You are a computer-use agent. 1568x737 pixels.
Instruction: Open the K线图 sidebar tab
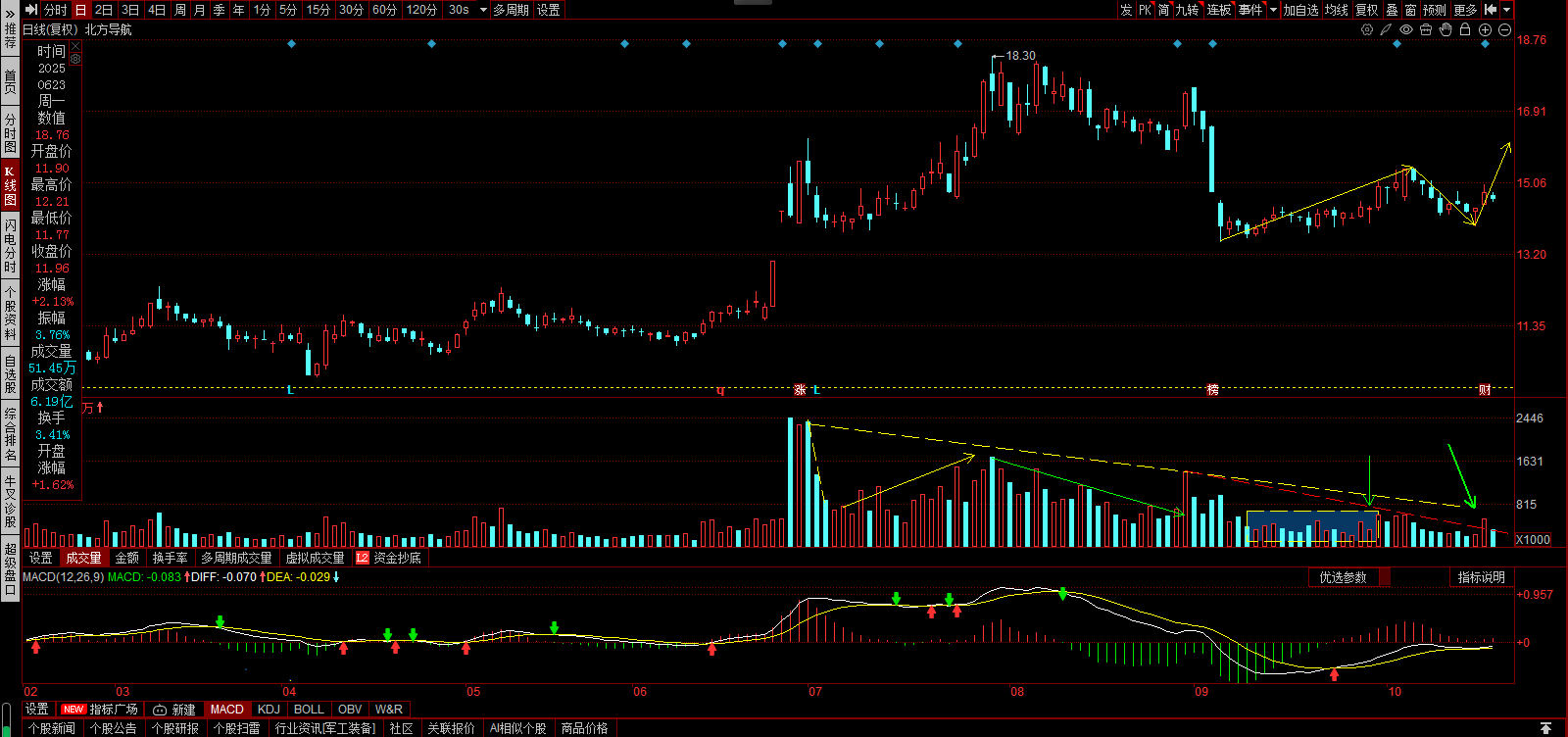pos(10,185)
